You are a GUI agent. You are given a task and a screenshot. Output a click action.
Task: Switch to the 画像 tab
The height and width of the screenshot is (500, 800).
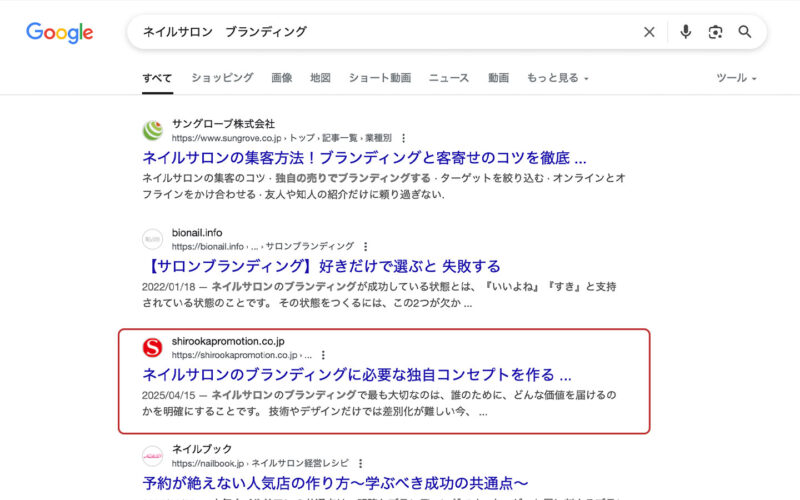point(282,78)
